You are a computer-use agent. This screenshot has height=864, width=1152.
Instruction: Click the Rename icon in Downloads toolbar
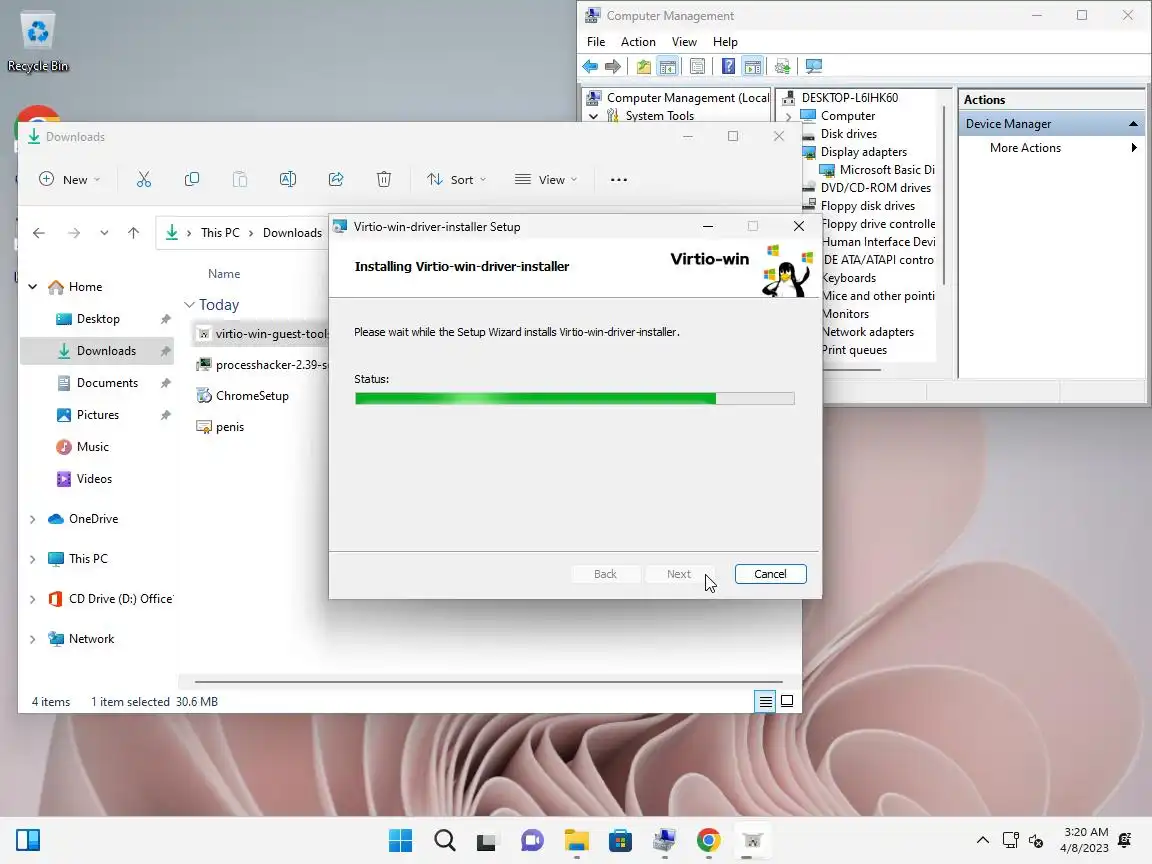click(288, 179)
